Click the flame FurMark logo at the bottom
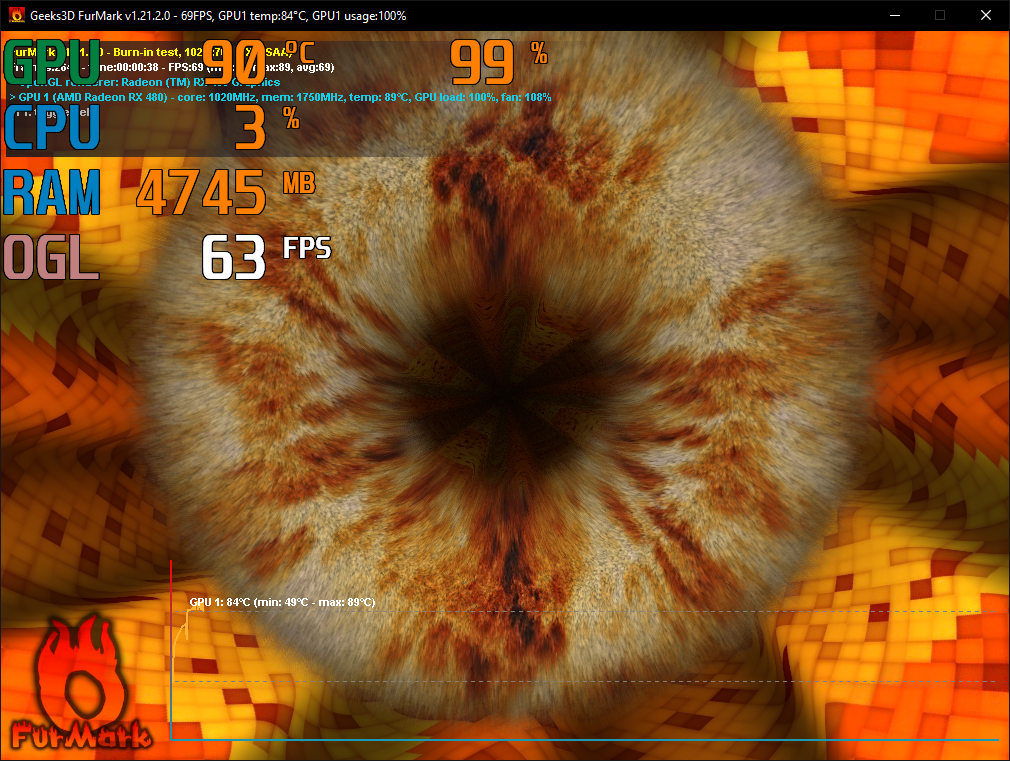This screenshot has height=761, width=1010. (81, 684)
